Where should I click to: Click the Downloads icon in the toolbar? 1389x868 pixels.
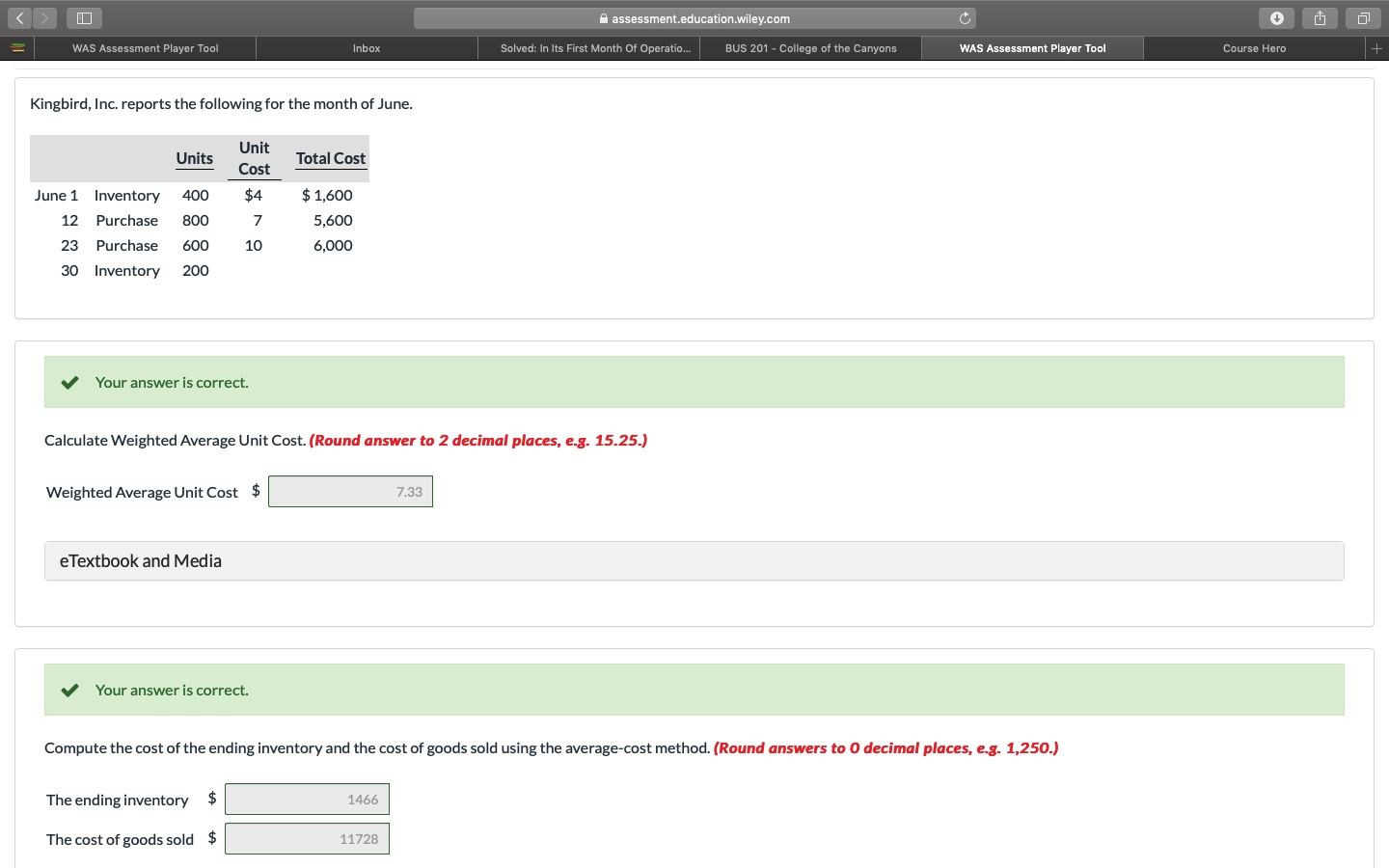pyautogui.click(x=1276, y=17)
